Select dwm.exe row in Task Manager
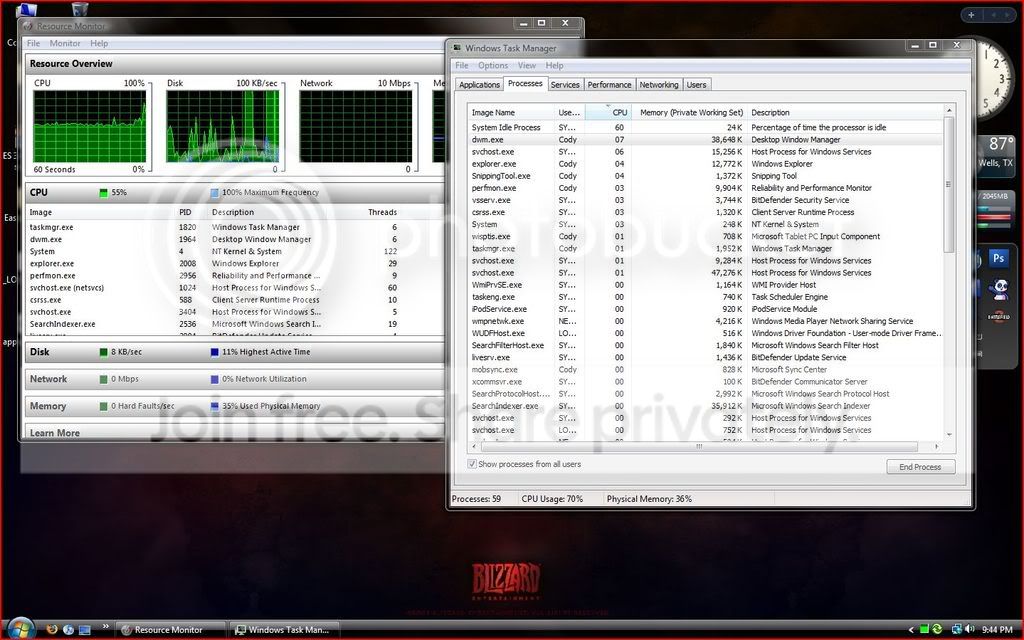The image size is (1024, 640). (705, 140)
